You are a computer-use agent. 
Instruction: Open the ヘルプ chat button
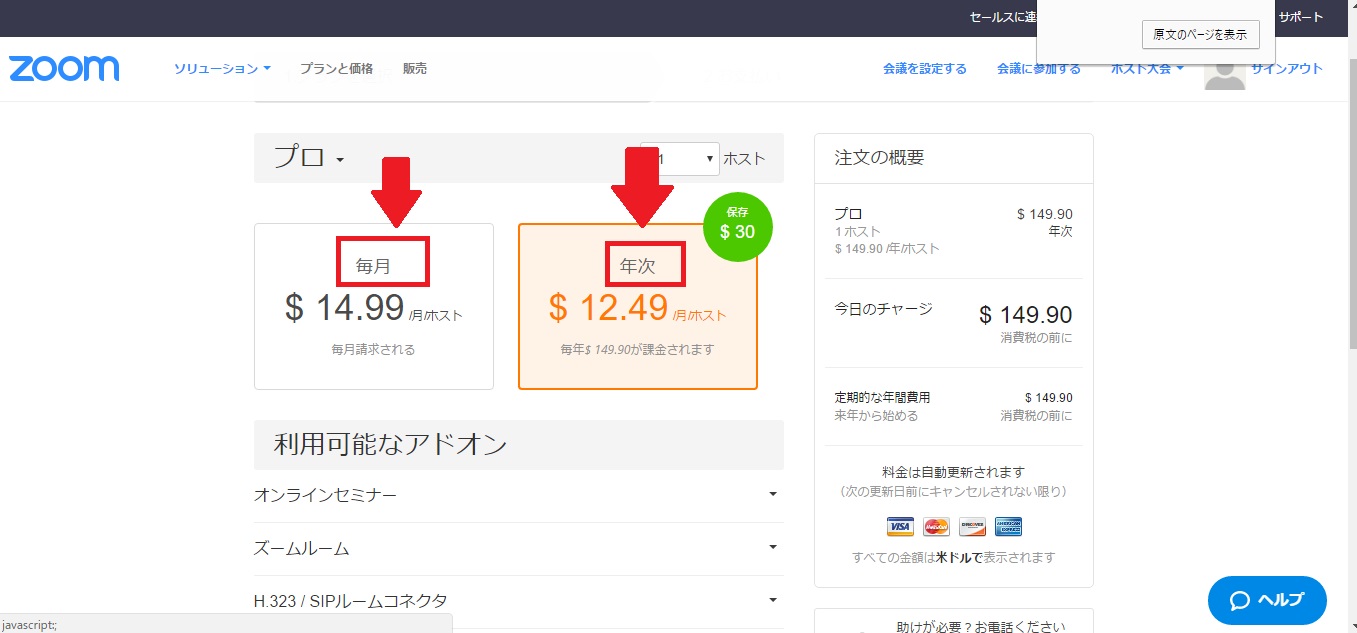[x=1267, y=600]
